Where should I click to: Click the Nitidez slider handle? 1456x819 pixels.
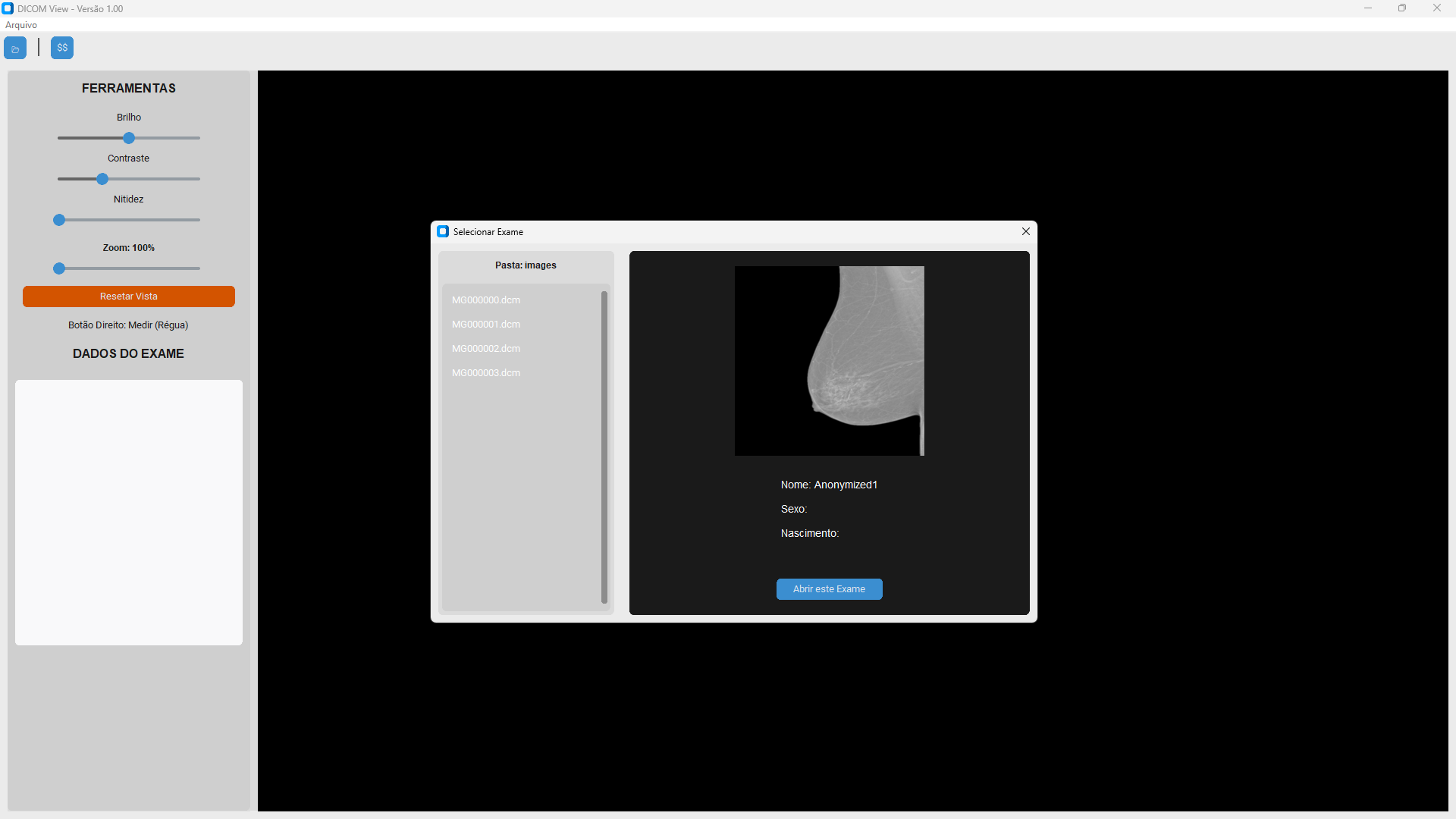pyautogui.click(x=59, y=220)
